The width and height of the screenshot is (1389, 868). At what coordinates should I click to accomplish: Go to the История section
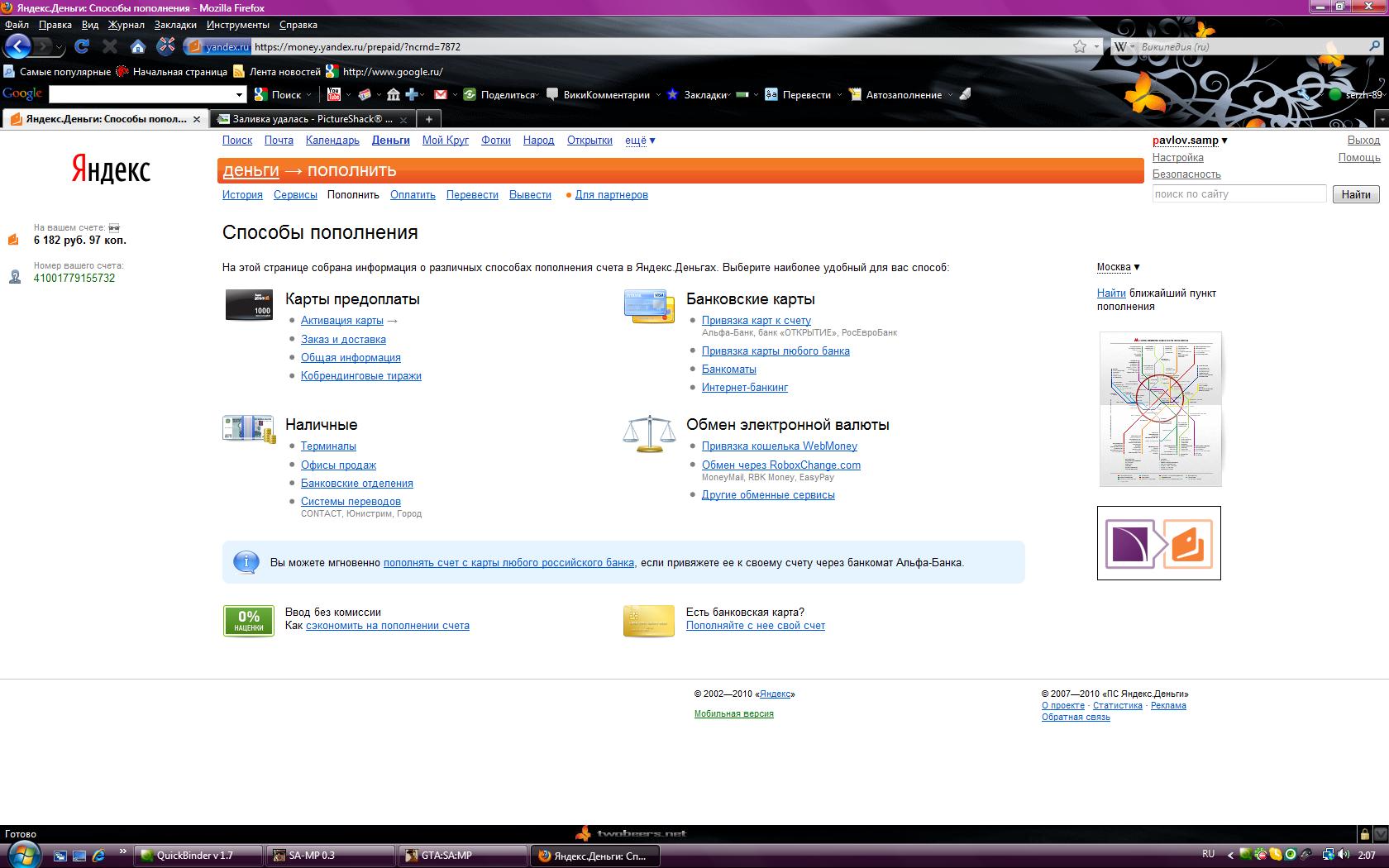(x=242, y=195)
